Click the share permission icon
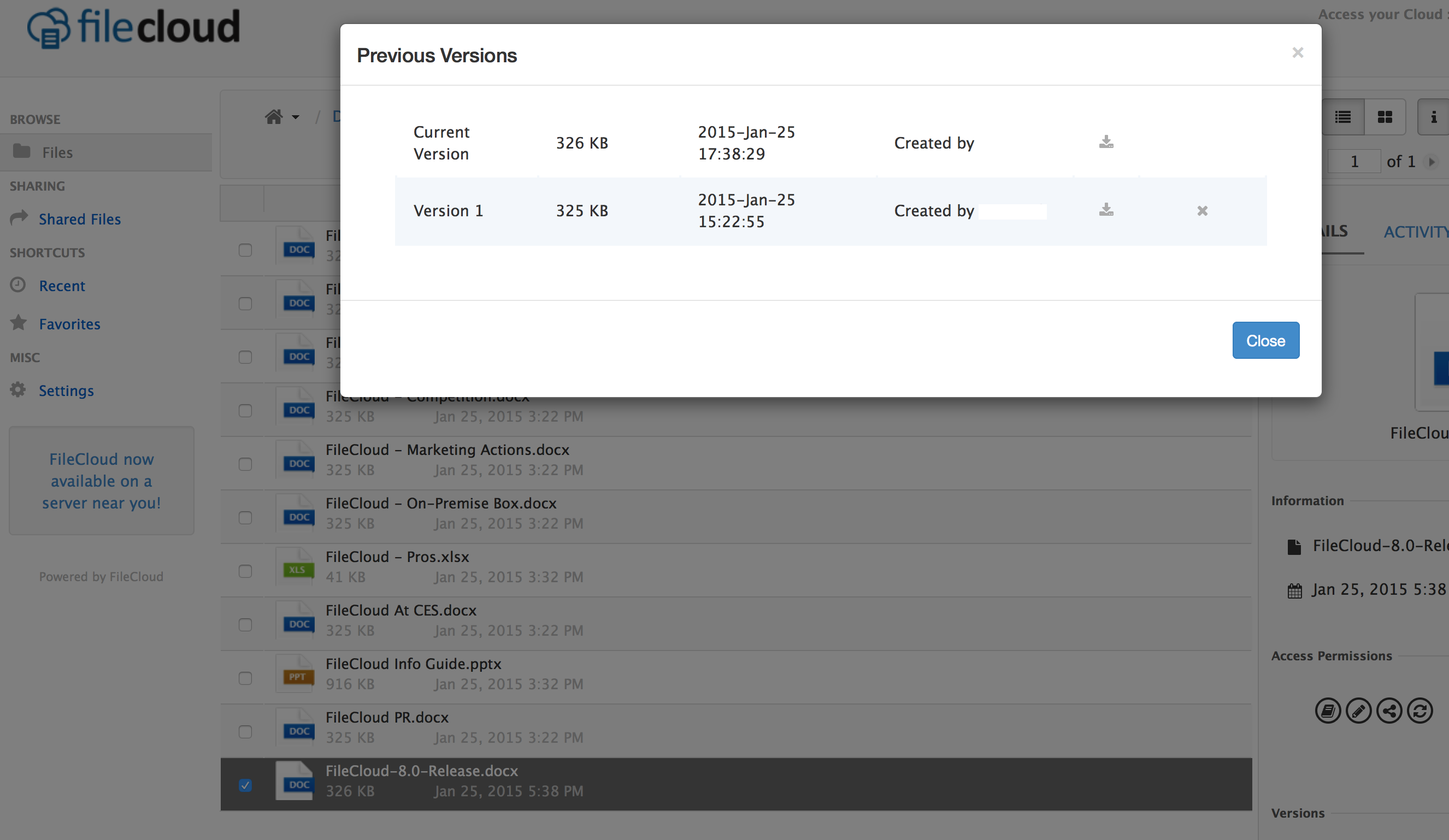1449x840 pixels. (x=1389, y=711)
